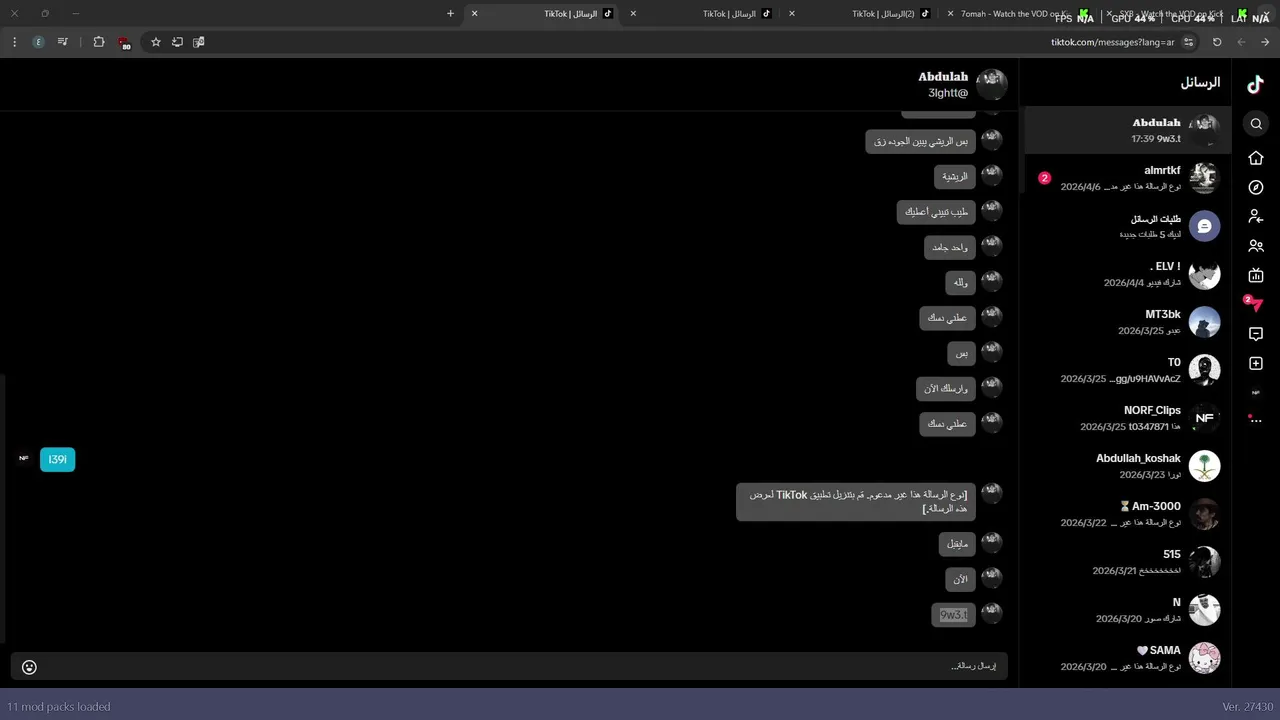Open the Friends icon in sidebar
This screenshot has height=720, width=1280.
(1256, 246)
